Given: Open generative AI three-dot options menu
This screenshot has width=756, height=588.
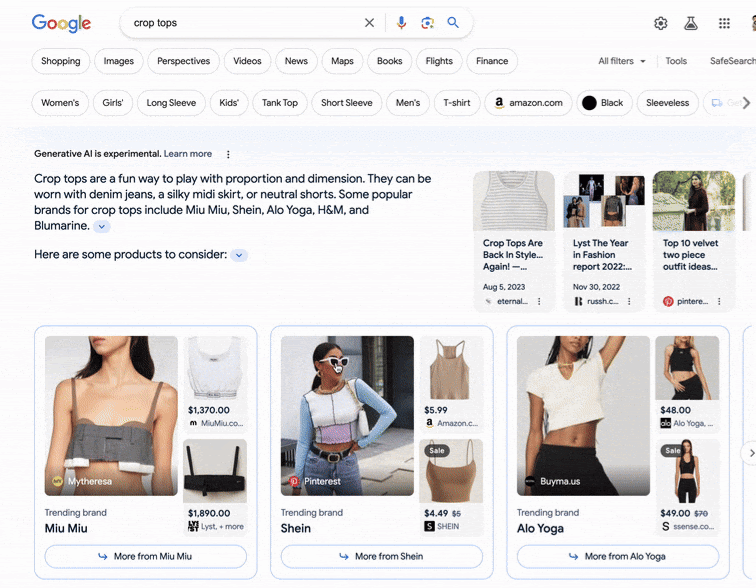Looking at the screenshot, I should pos(228,154).
